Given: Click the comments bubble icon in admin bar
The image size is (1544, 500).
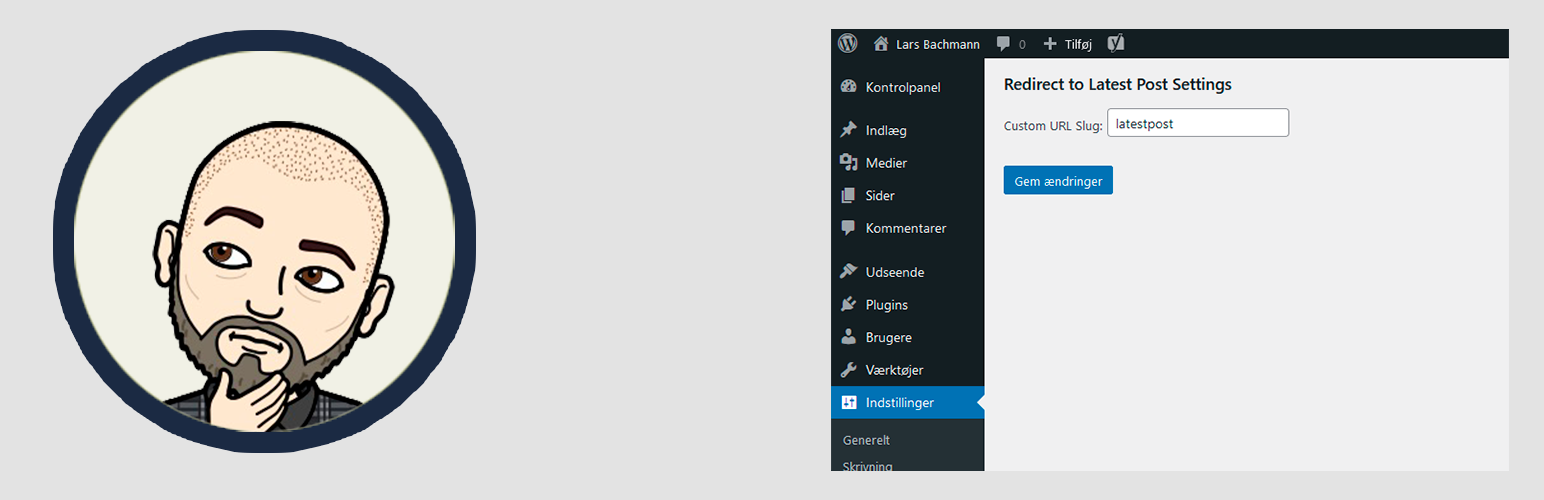Looking at the screenshot, I should click(1004, 44).
